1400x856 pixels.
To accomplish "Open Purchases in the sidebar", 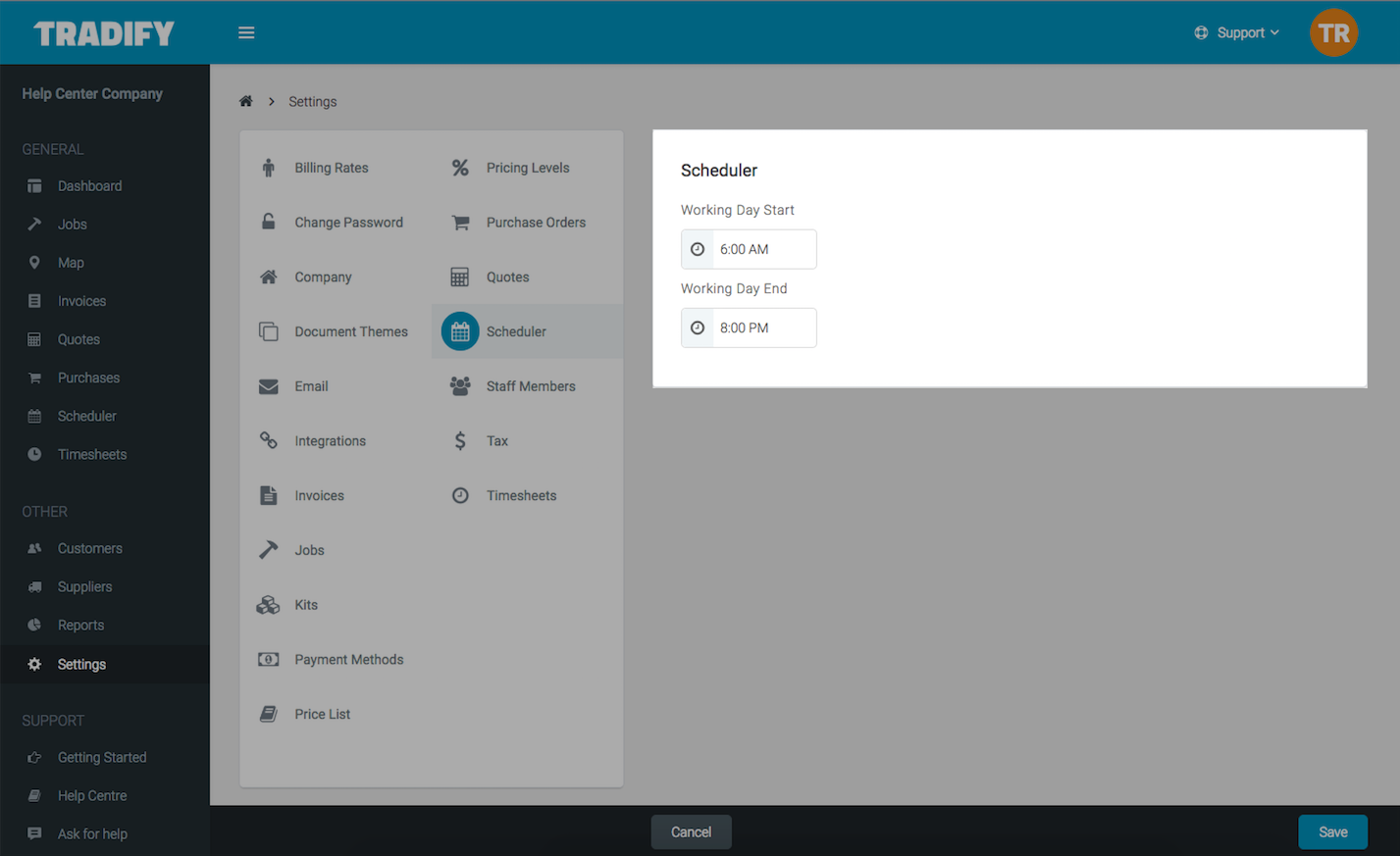I will [104, 377].
